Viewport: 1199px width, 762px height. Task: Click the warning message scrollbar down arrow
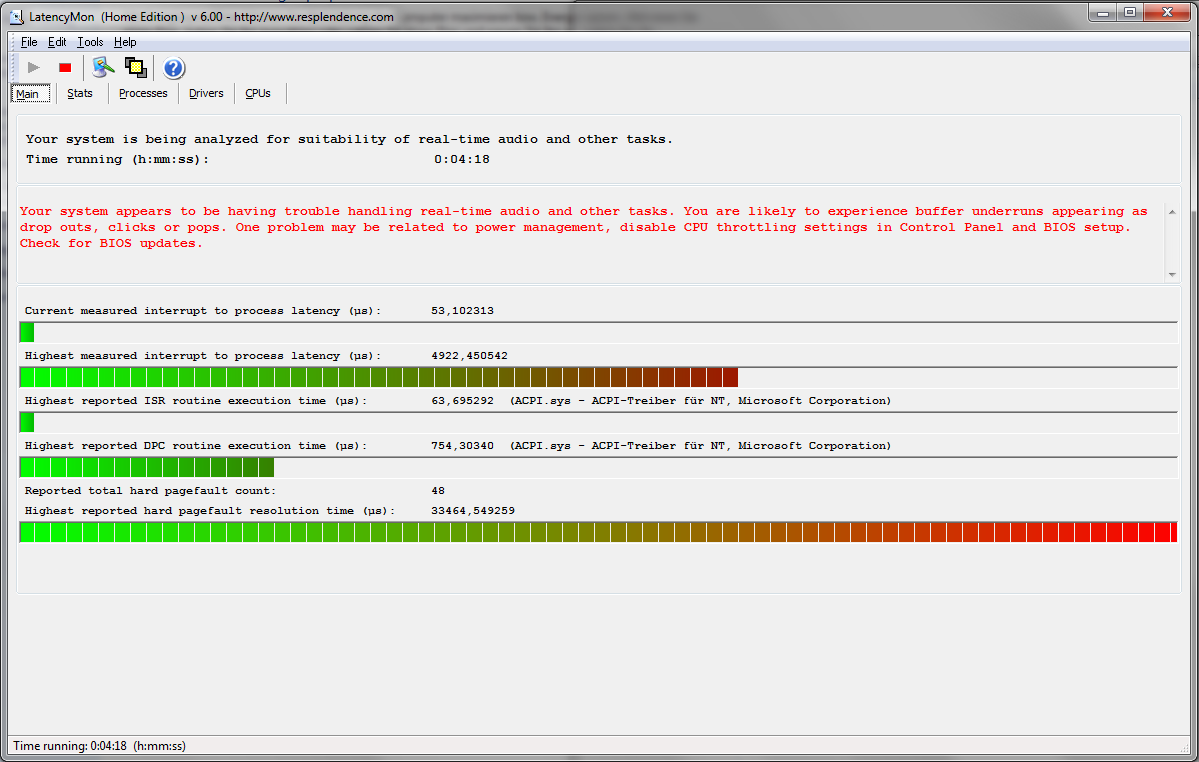[x=1172, y=274]
